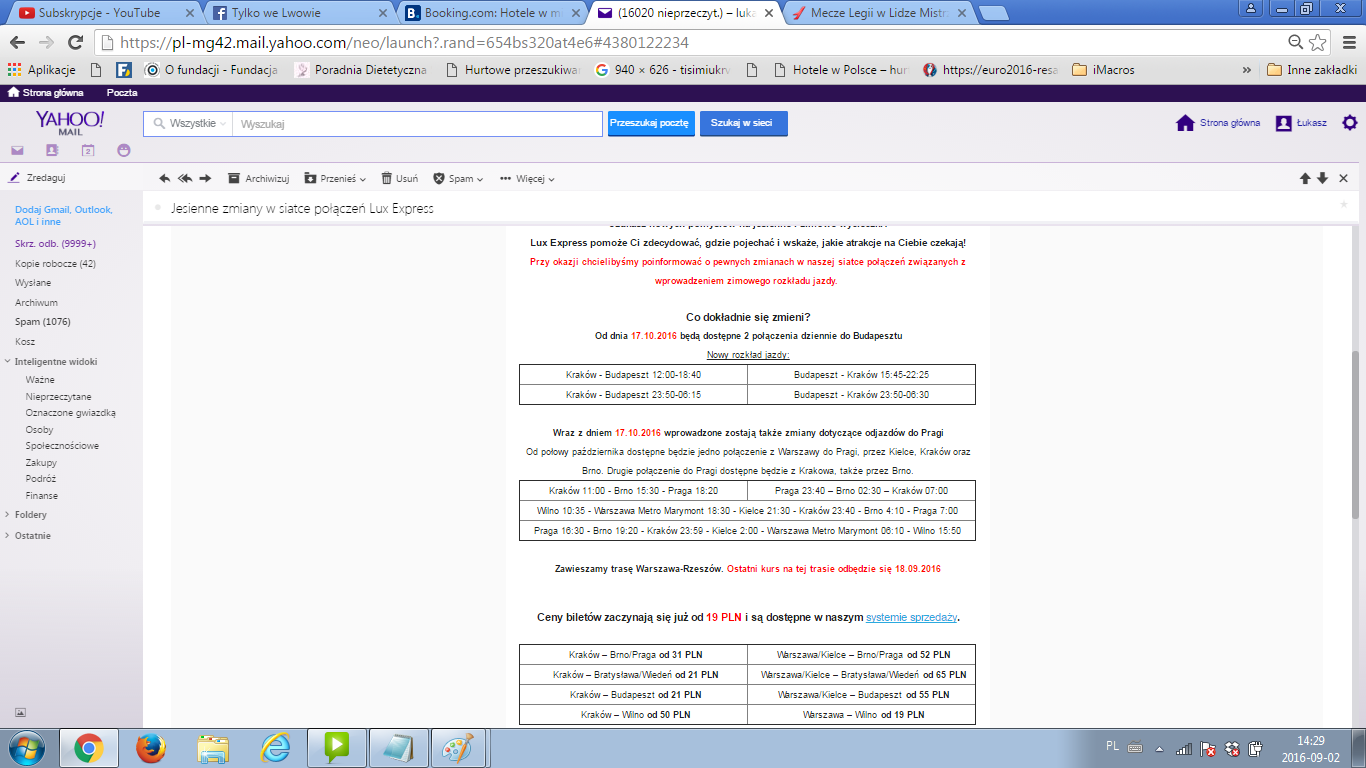Open the Wszystkie search scope dropdown
This screenshot has width=1366, height=768.
tap(190, 123)
